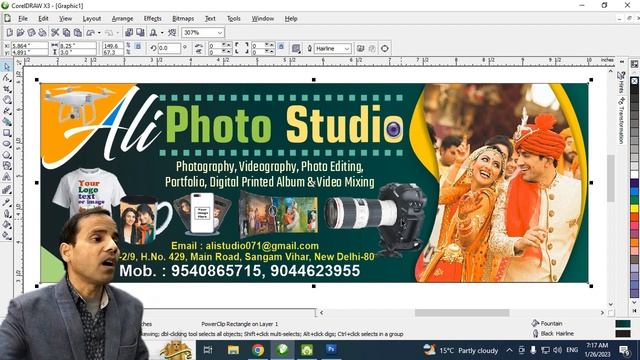This screenshot has height=360, width=640.
Task: Expand the Undo history dropdown arrow
Action: 99,32
